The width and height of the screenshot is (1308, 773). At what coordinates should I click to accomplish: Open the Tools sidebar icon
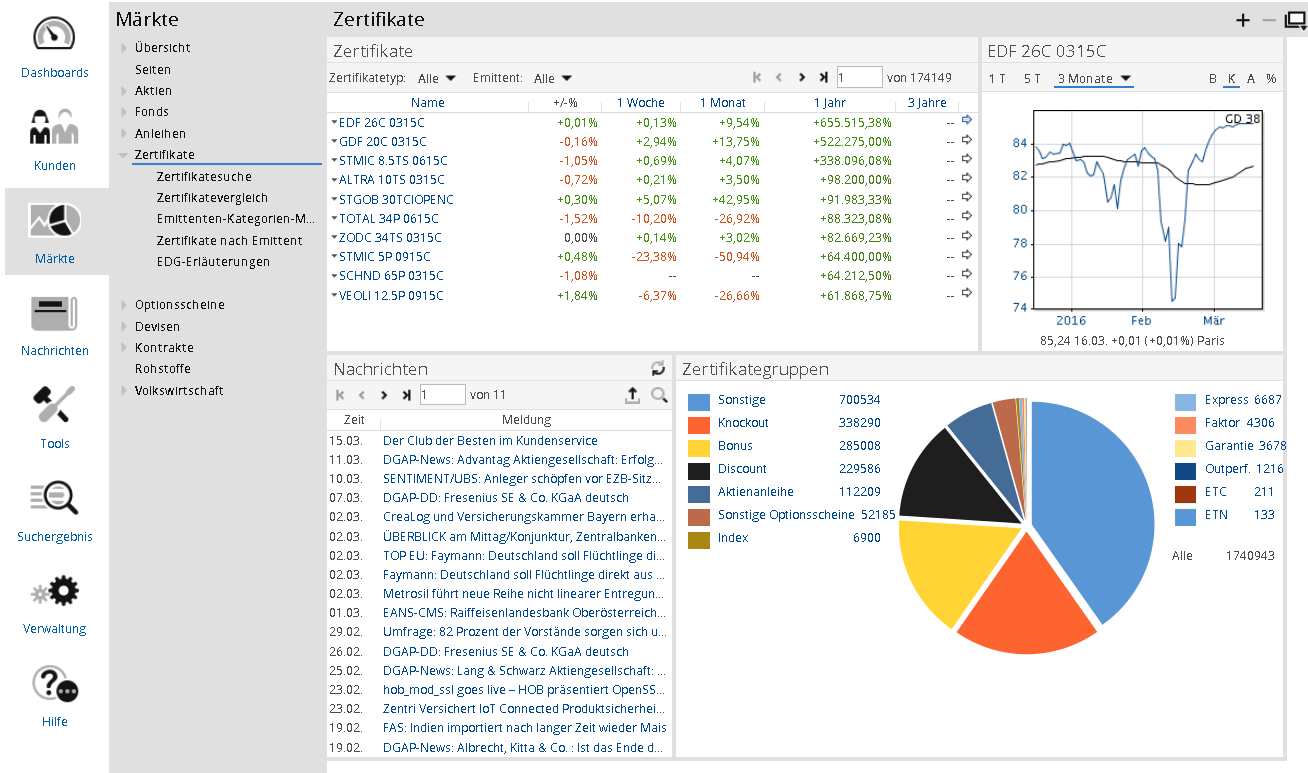coord(54,407)
